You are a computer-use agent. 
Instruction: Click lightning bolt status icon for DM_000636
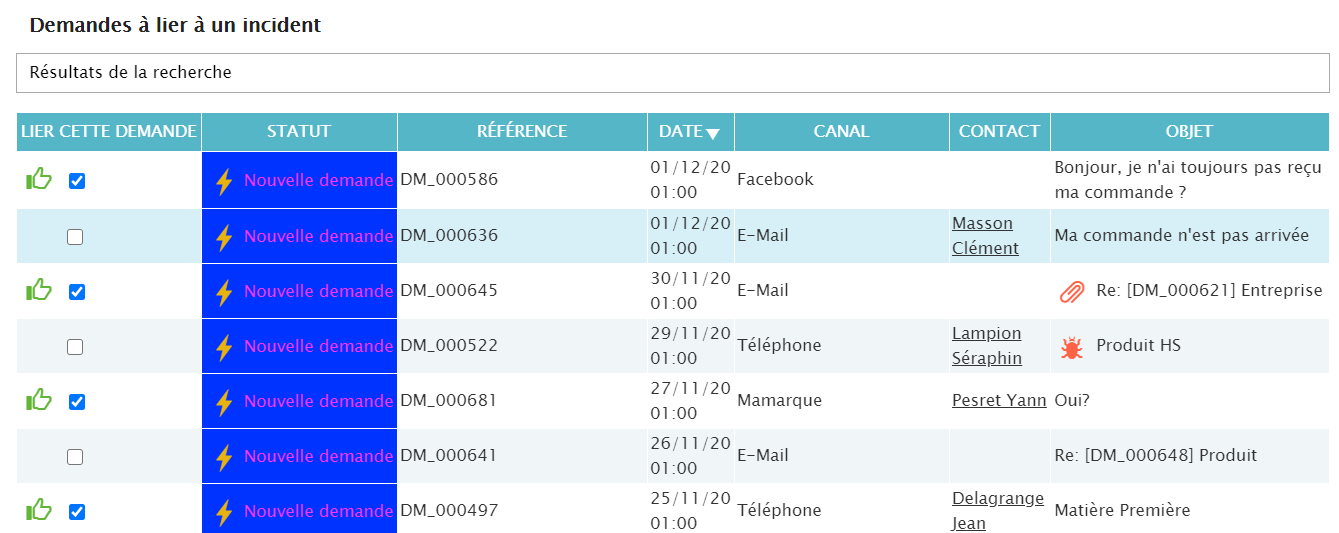(224, 237)
